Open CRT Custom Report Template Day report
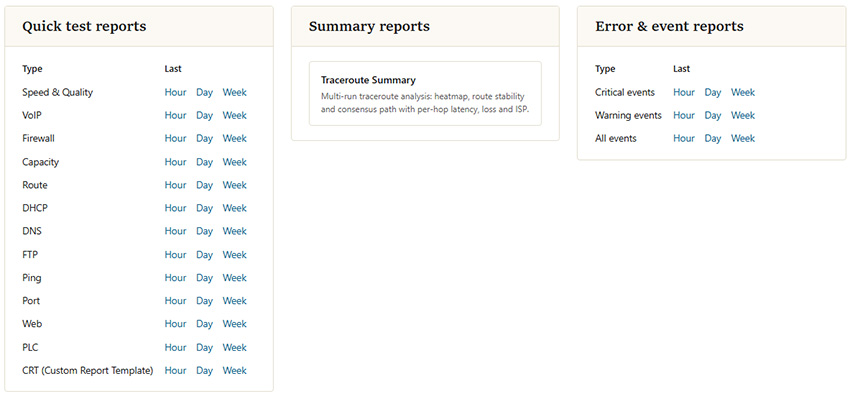Screen dimensions: 850x399 204,371
